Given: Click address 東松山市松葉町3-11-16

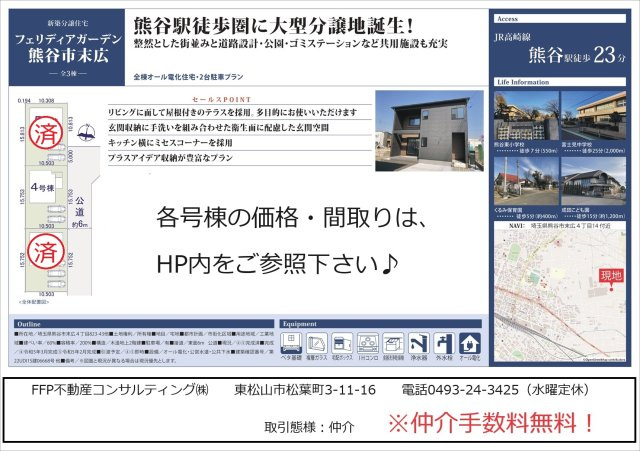Looking at the screenshot, I should click(305, 390).
